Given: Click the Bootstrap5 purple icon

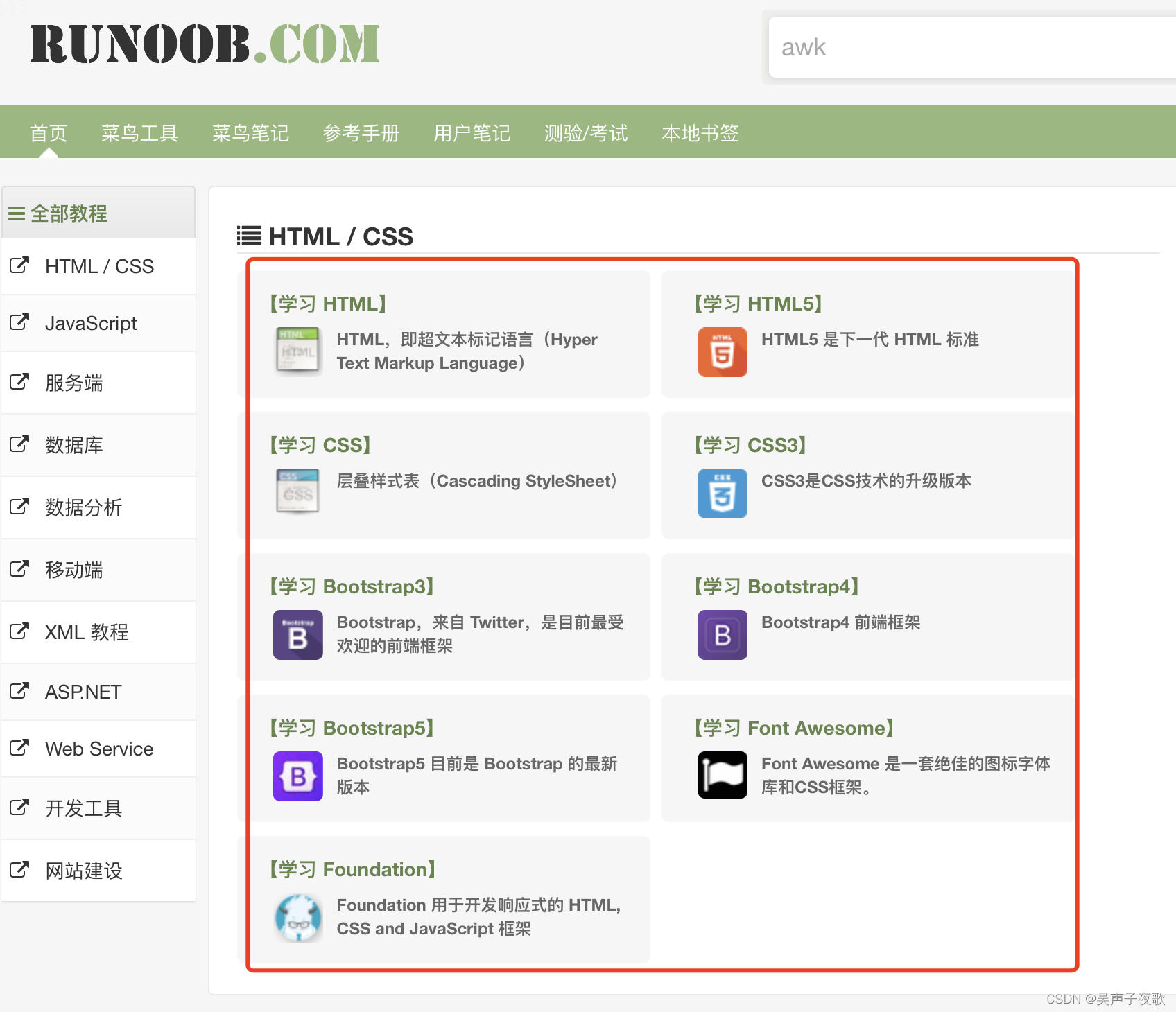Looking at the screenshot, I should [297, 776].
